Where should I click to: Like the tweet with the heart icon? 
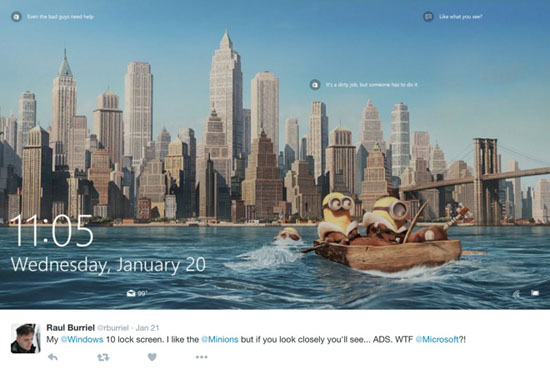tap(152, 357)
